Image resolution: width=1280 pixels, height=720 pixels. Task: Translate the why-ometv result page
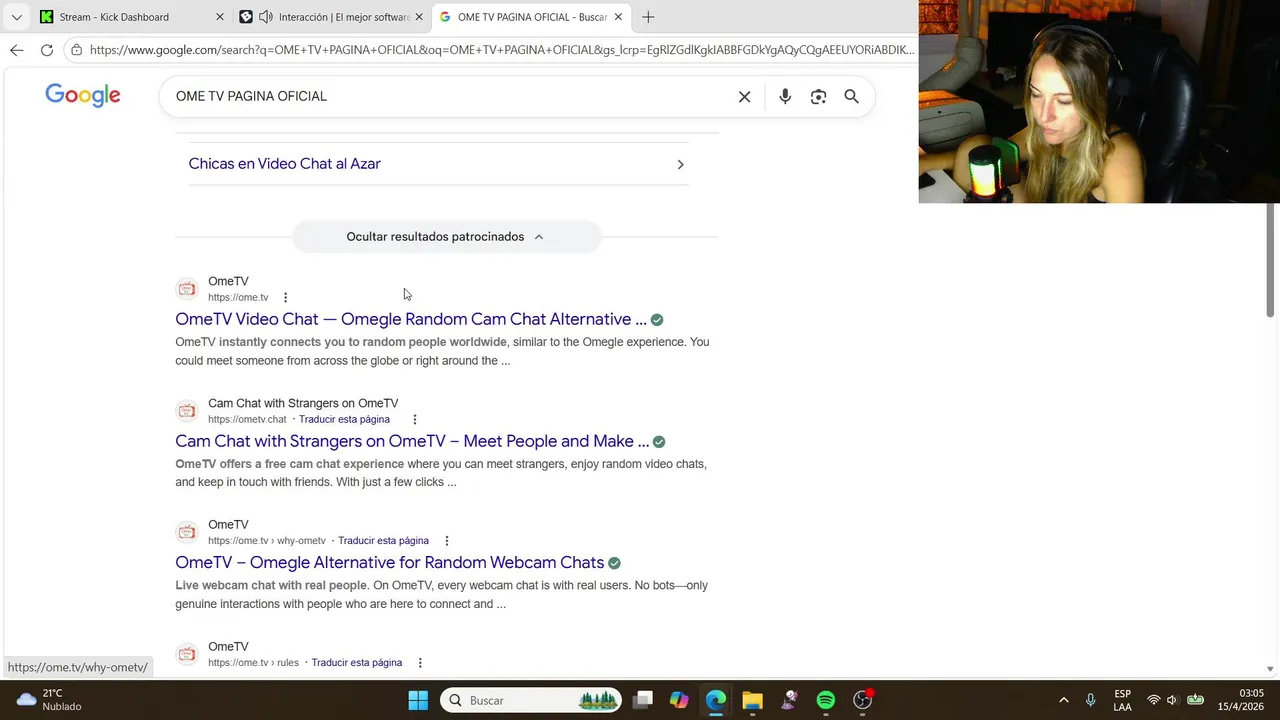383,541
